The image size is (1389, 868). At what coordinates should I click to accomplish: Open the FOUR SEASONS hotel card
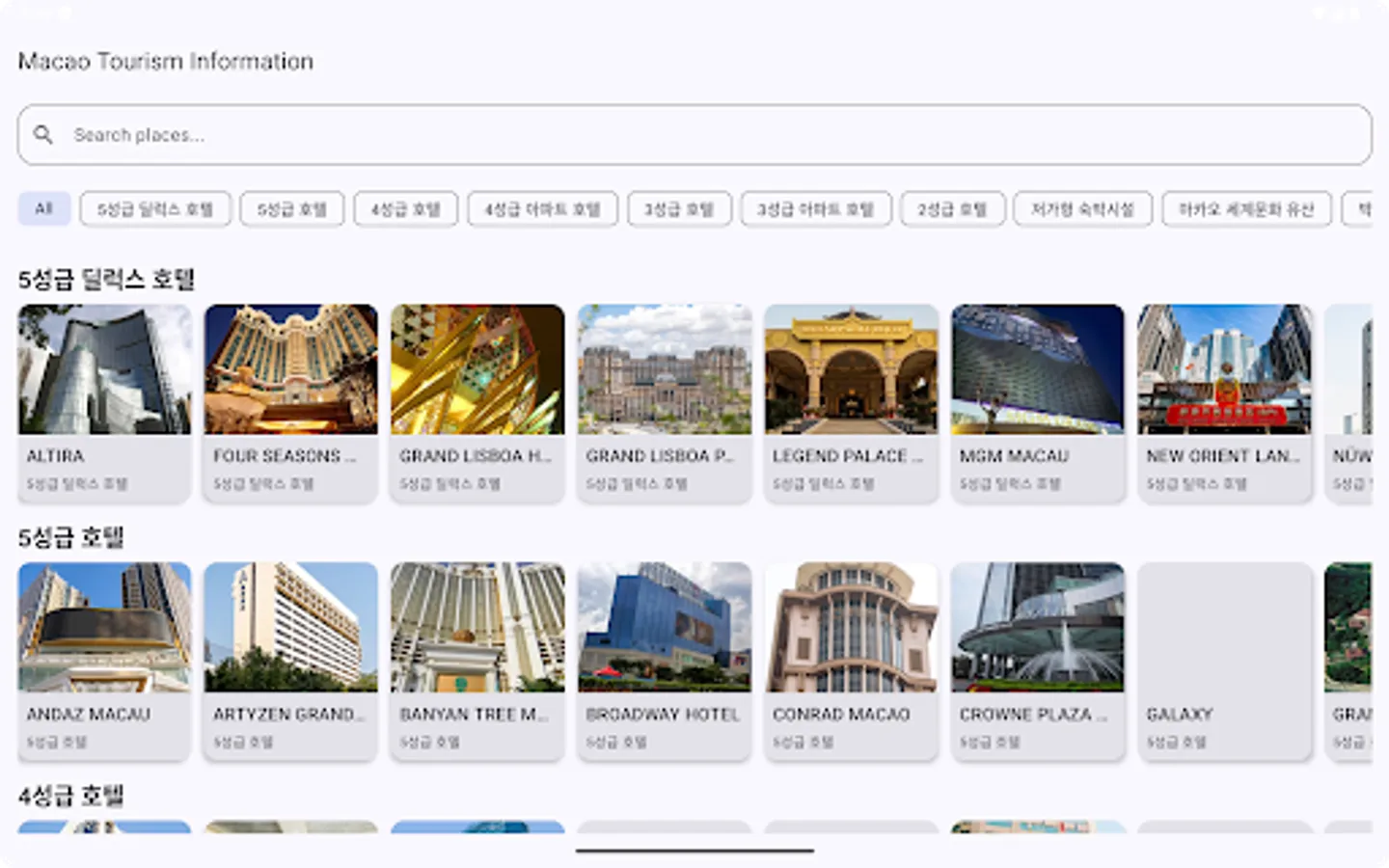click(x=290, y=402)
